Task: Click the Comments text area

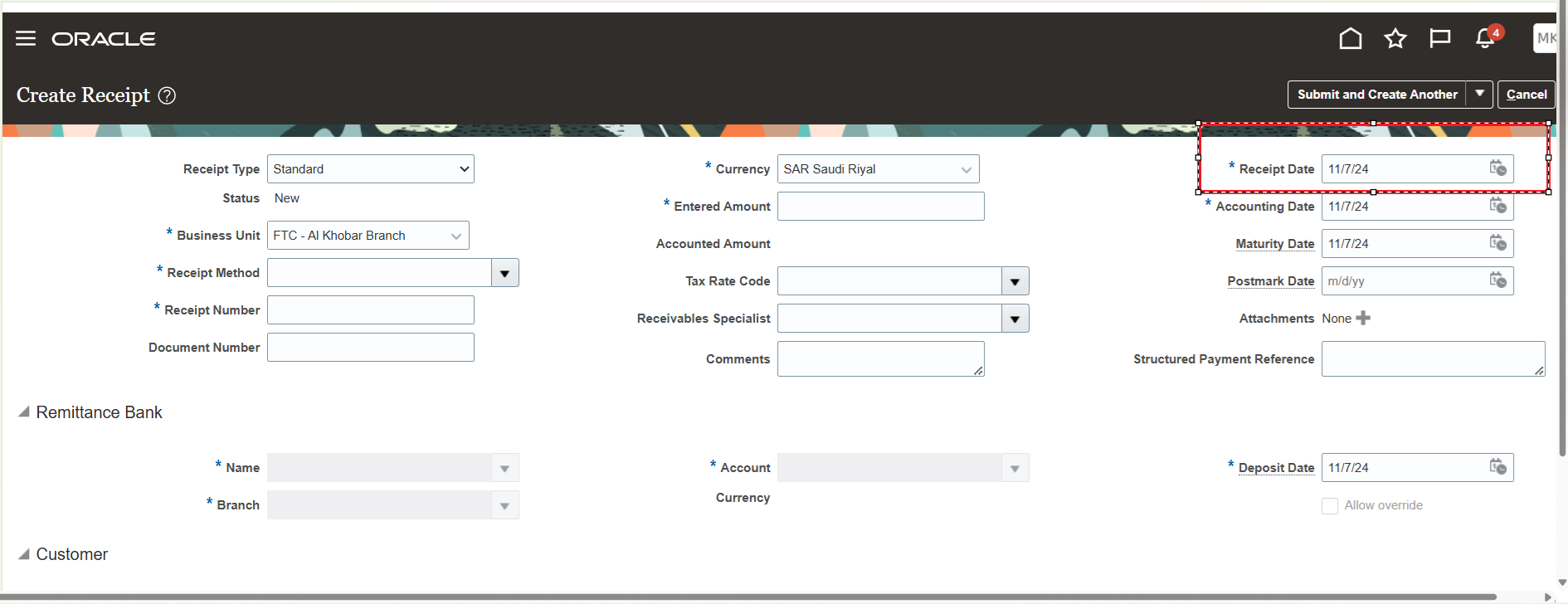Action: 881,359
